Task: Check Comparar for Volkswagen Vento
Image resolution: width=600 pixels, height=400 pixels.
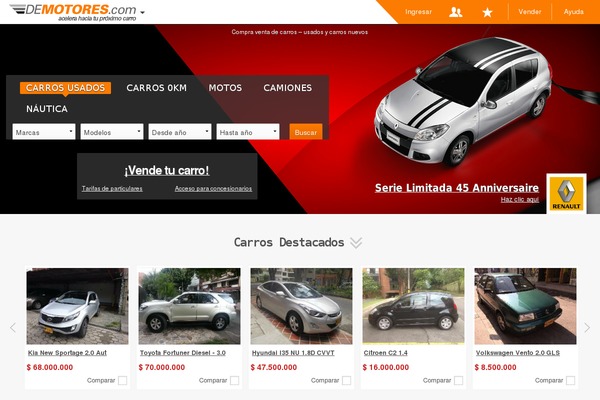Action: pos(571,380)
